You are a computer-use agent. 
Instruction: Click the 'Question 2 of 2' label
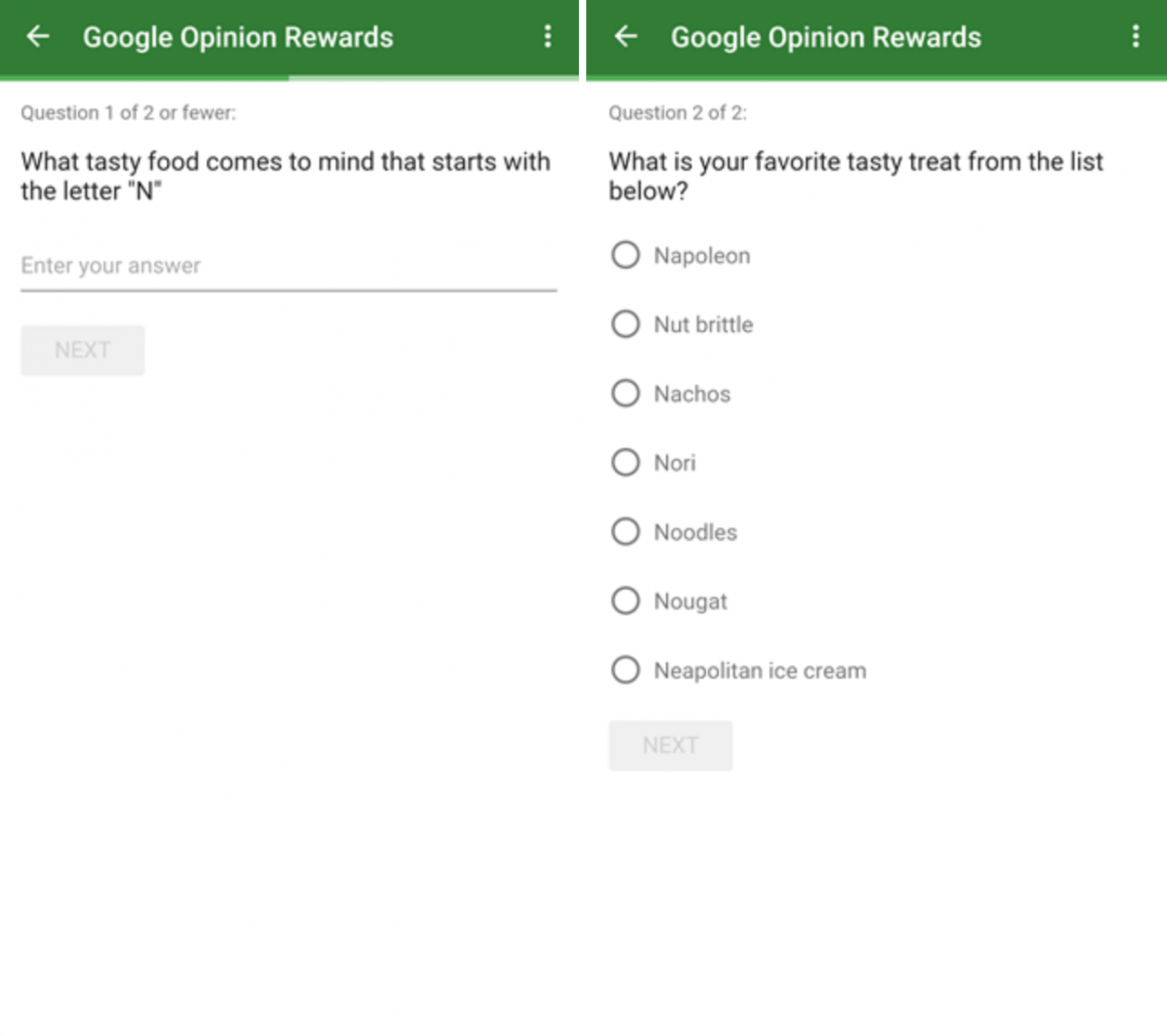[677, 113]
